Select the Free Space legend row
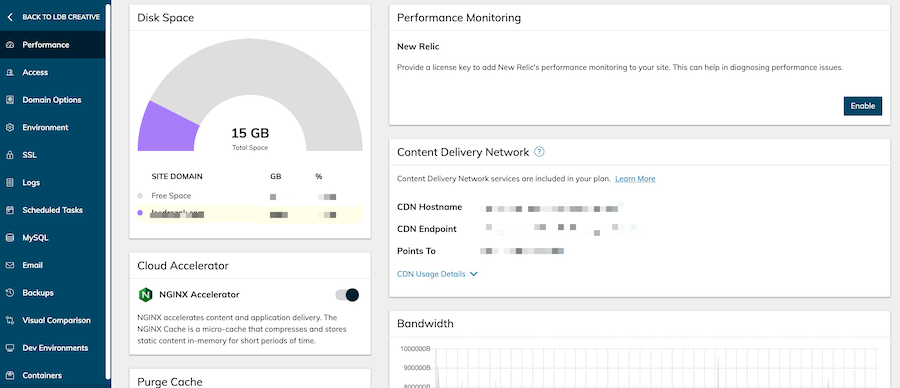The image size is (900, 388). (x=250, y=196)
